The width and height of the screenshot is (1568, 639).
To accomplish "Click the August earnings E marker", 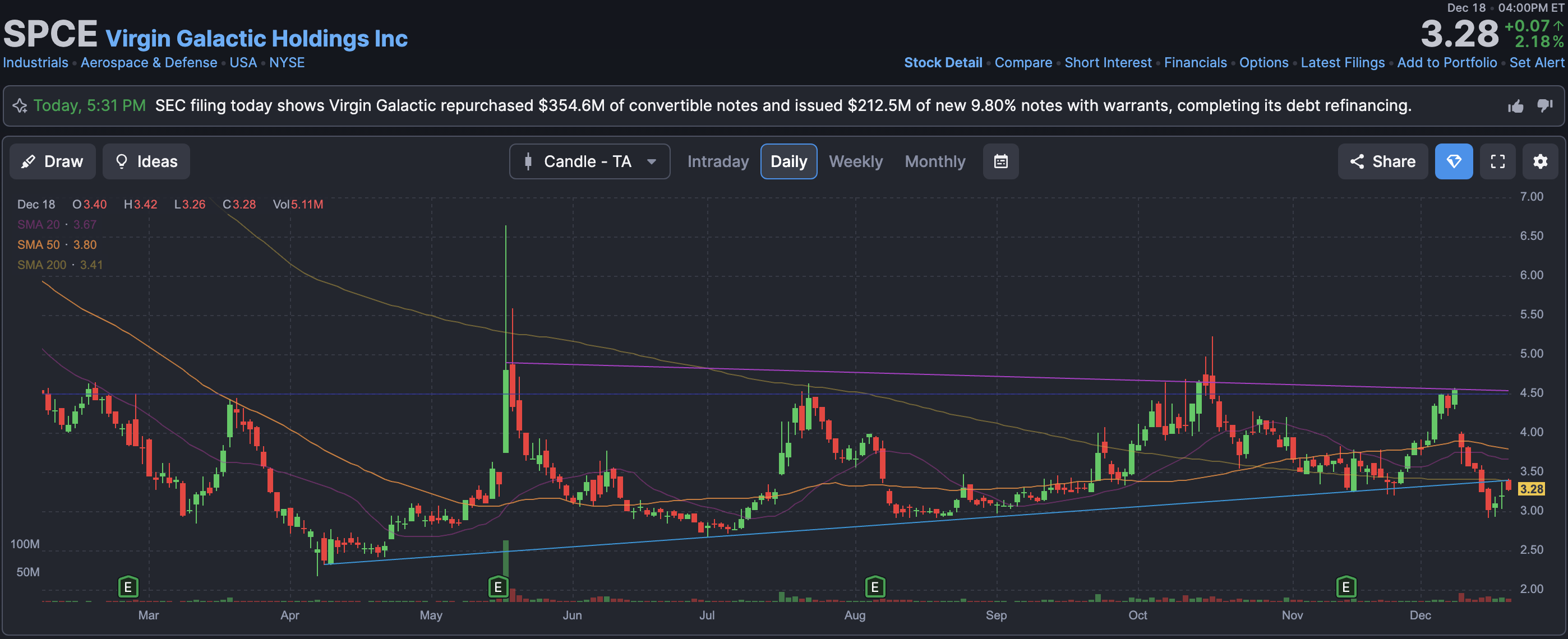I will click(x=874, y=587).
